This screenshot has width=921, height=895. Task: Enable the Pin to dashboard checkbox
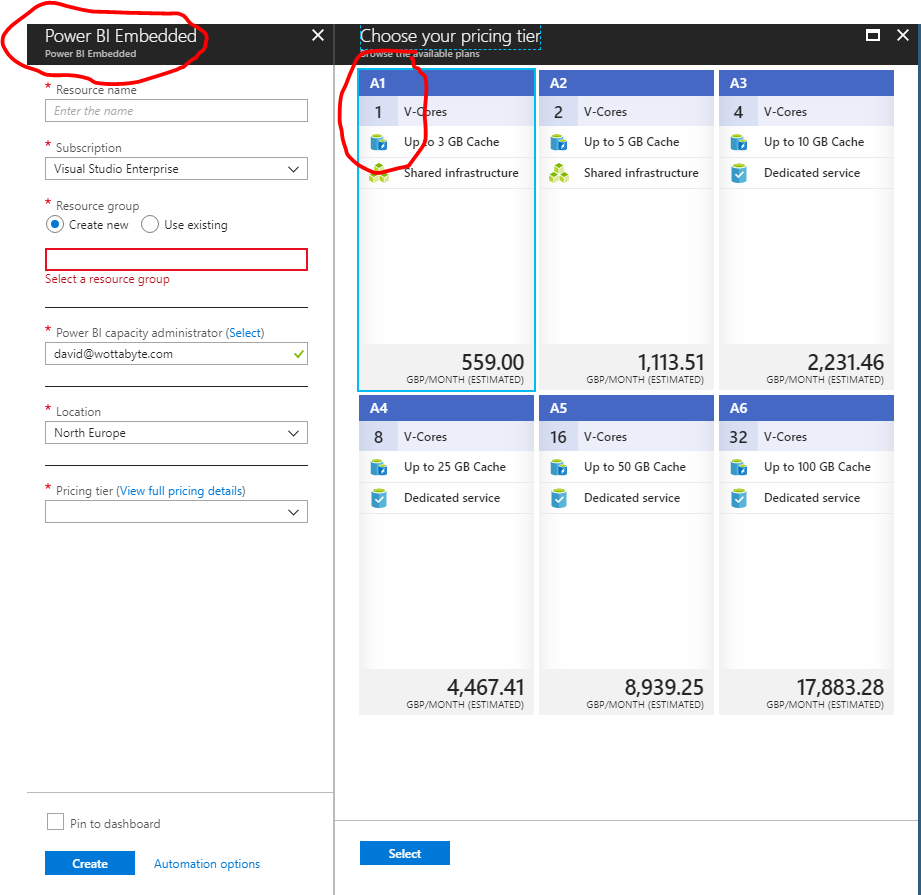pos(55,822)
